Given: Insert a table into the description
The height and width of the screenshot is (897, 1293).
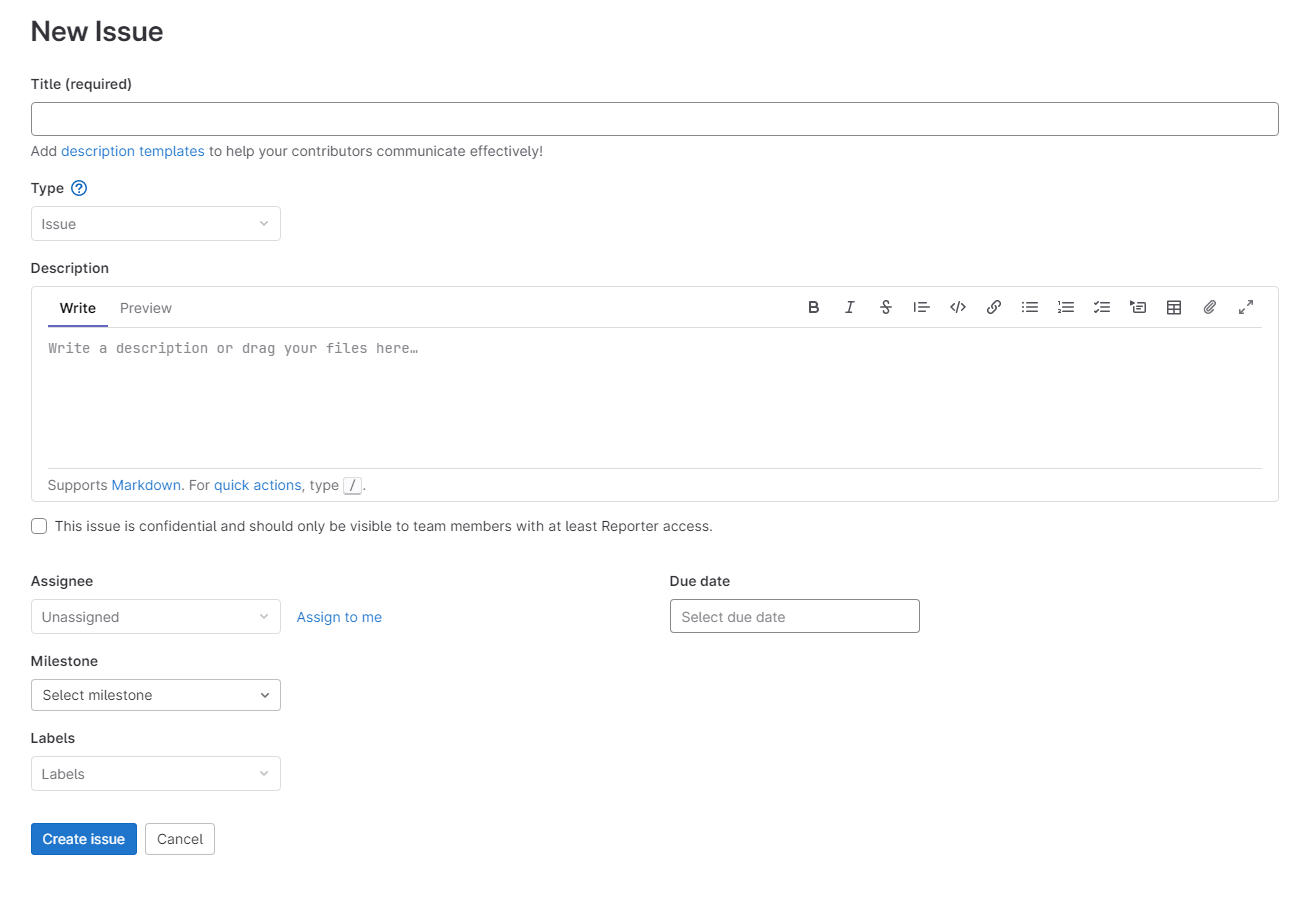Looking at the screenshot, I should 1174,308.
